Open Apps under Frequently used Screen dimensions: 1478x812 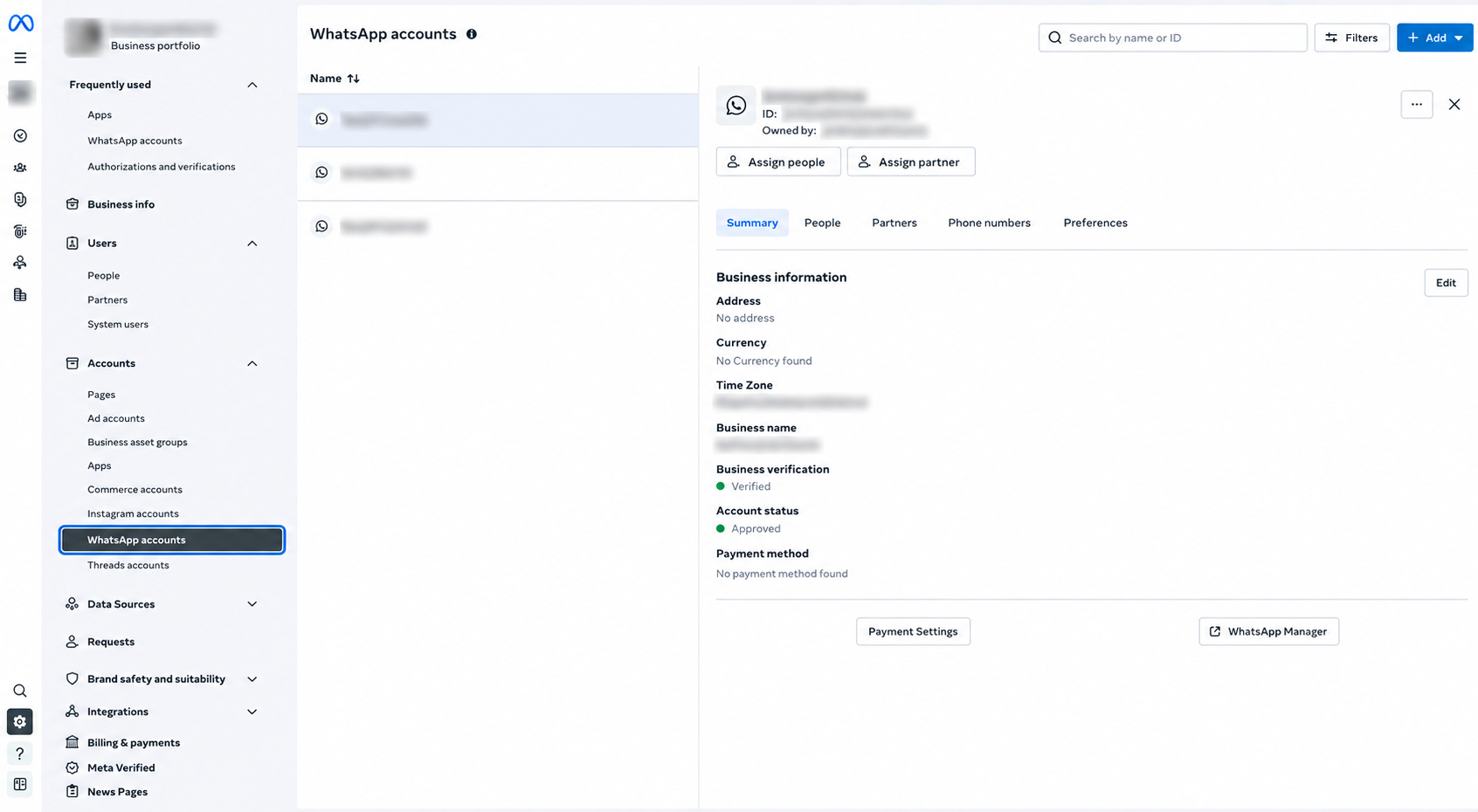[x=100, y=115]
